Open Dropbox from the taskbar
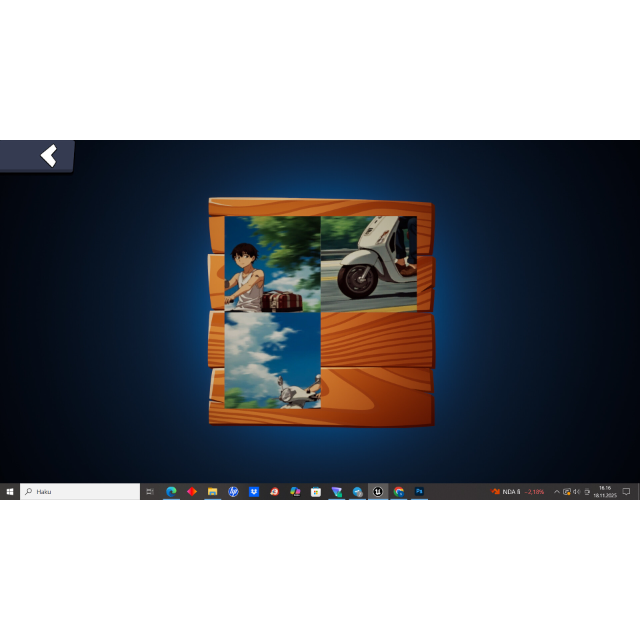640x640 pixels. 254,492
